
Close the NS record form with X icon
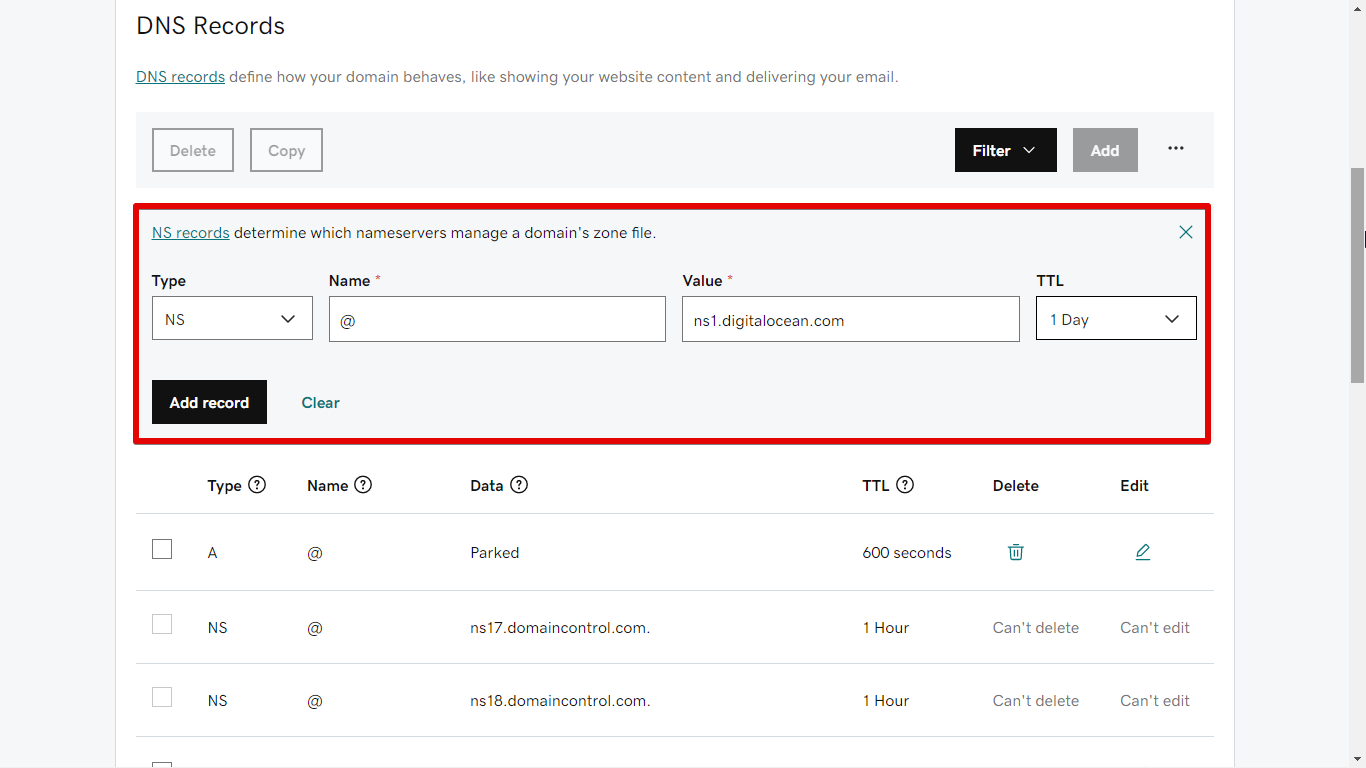(x=1185, y=232)
